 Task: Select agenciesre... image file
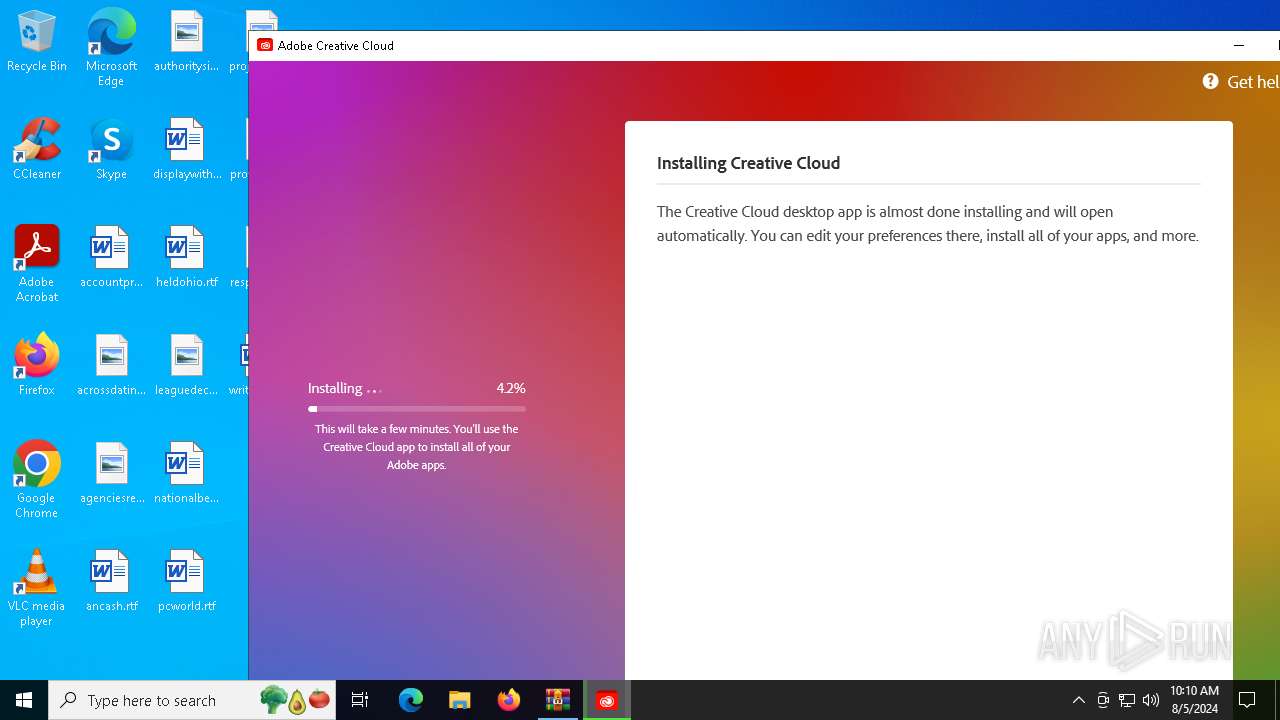click(x=111, y=474)
